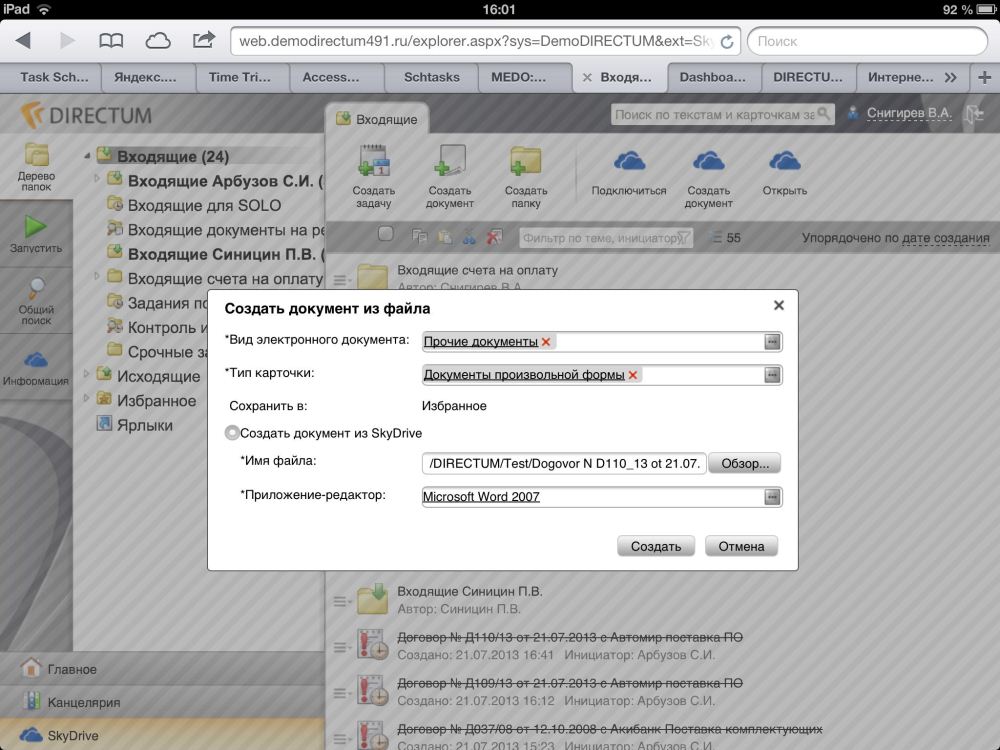Image resolution: width=1000 pixels, height=750 pixels.
Task: Expand the Входящие Арбузов С.И. tree node
Action: tap(97, 179)
